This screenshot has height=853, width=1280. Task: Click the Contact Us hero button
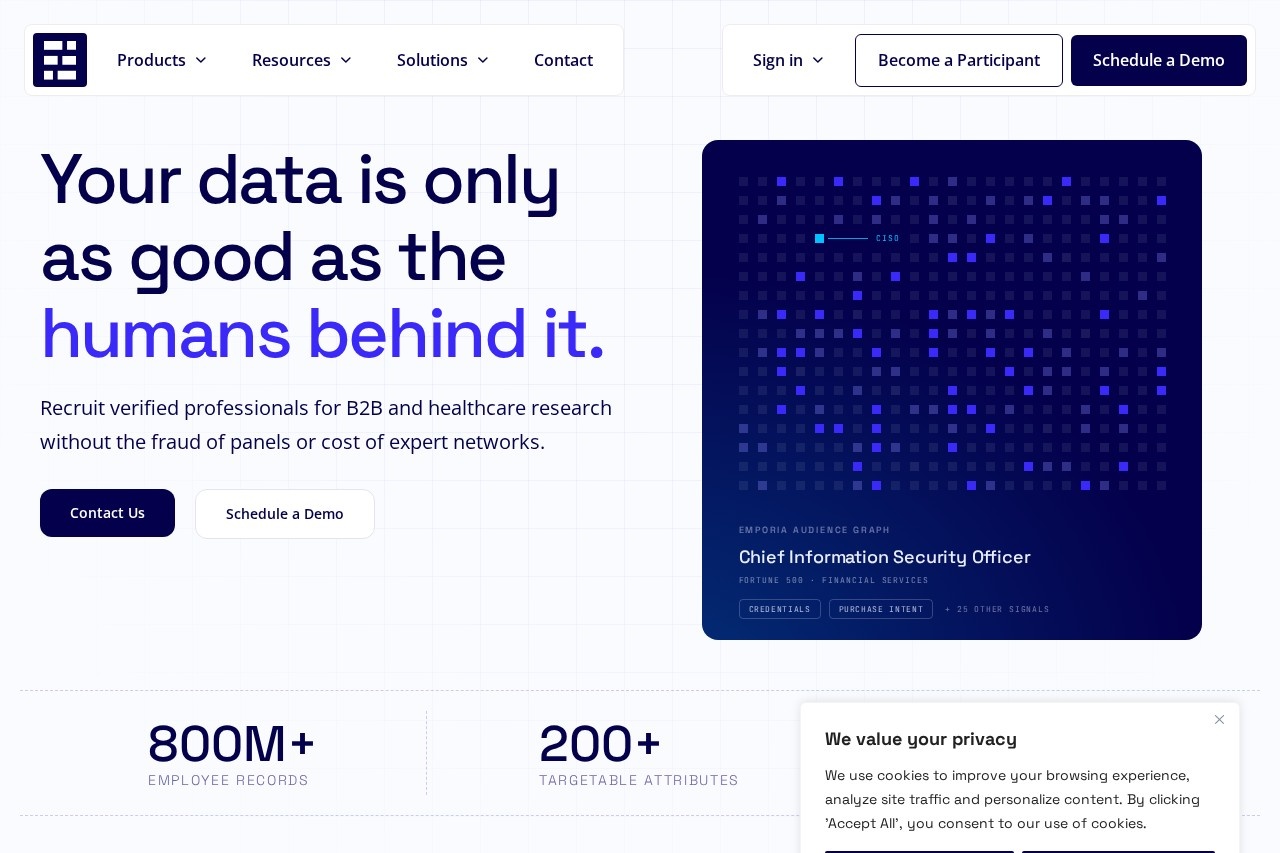(x=107, y=513)
